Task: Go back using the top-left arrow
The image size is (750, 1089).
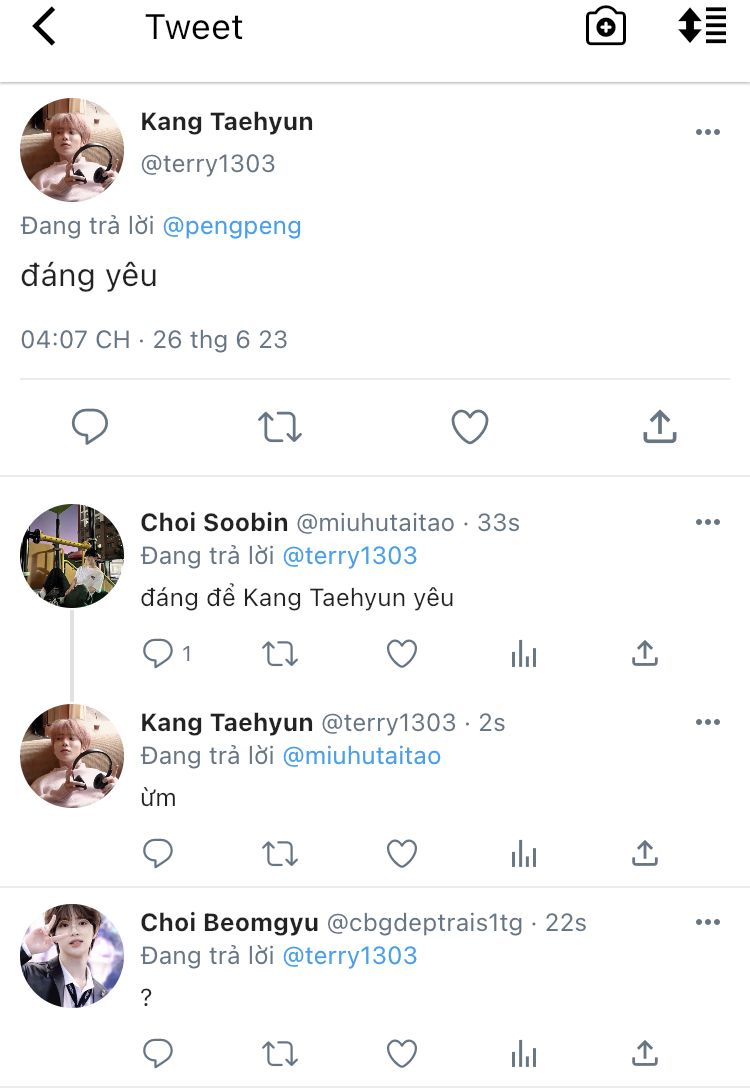Action: (x=44, y=27)
